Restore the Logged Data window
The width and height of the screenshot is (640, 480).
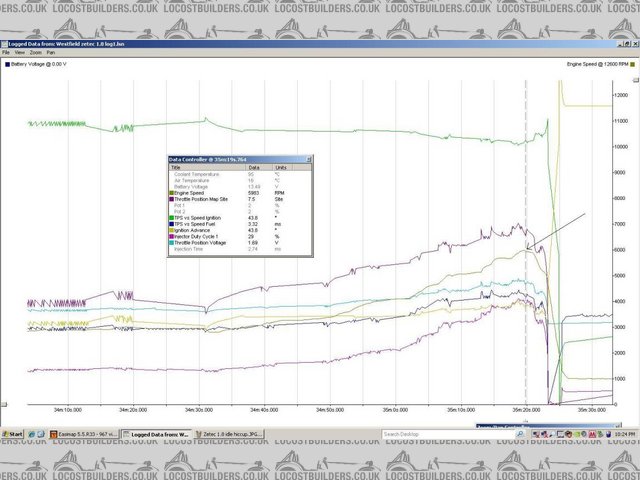coord(627,44)
